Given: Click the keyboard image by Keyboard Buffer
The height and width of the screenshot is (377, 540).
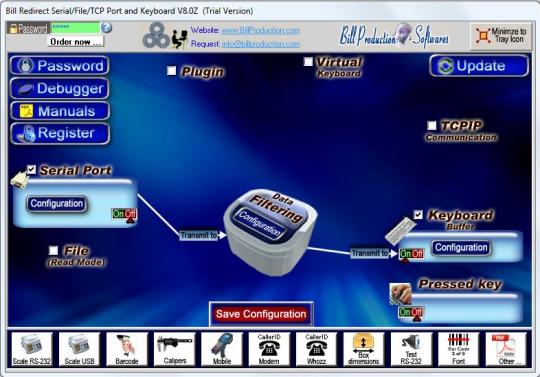Looking at the screenshot, I should point(401,231).
